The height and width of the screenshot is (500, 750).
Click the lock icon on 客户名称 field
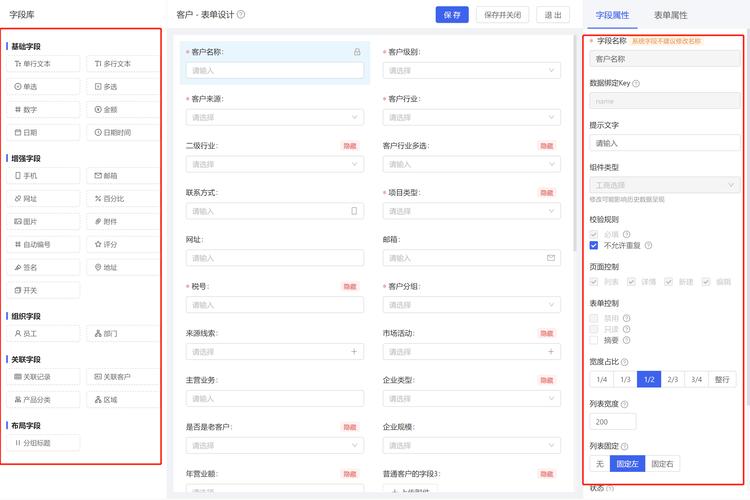(x=357, y=52)
